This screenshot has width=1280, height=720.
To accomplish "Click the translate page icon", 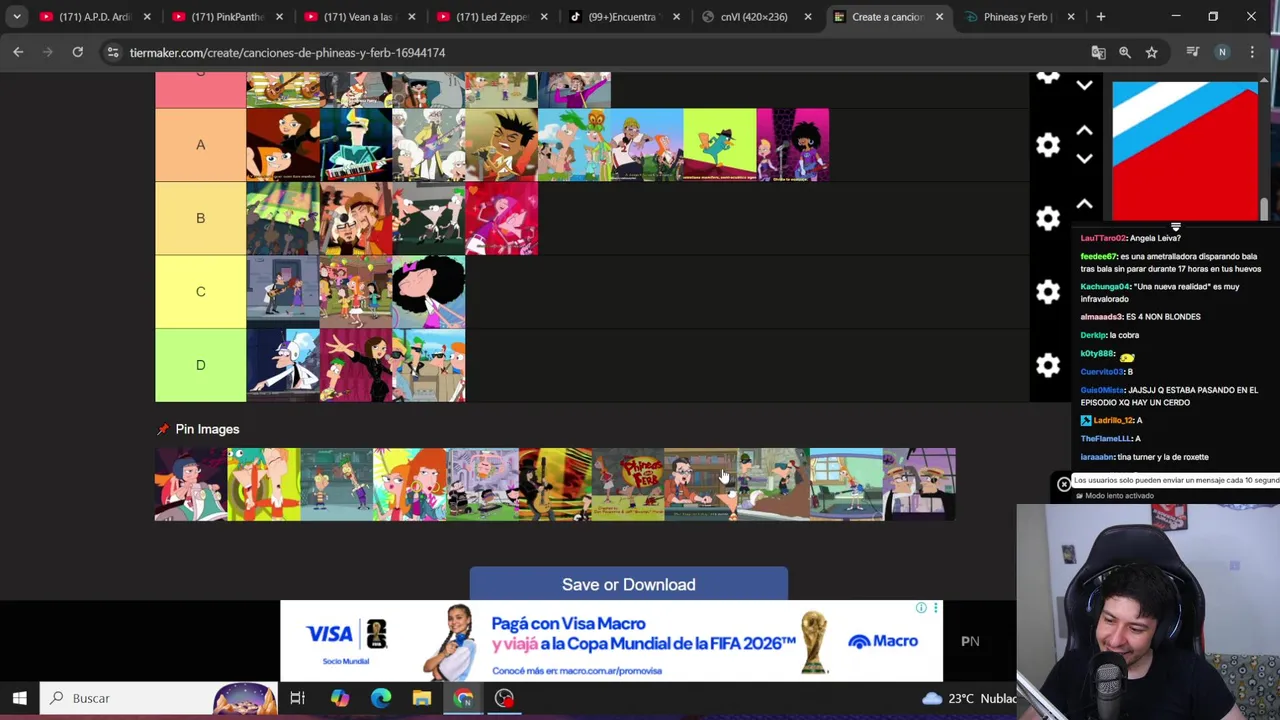I will 1098,52.
